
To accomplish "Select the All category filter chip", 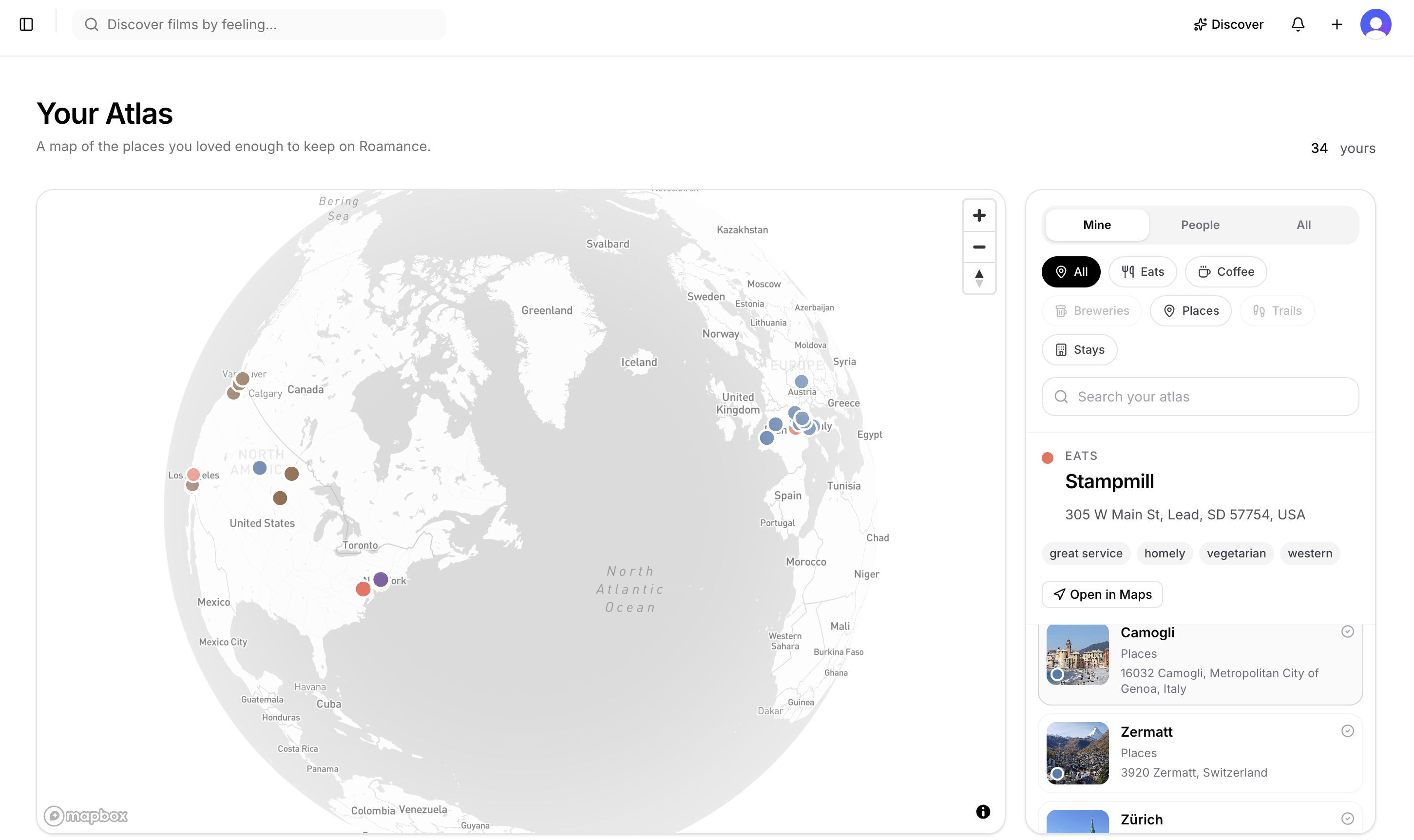I will click(1070, 272).
